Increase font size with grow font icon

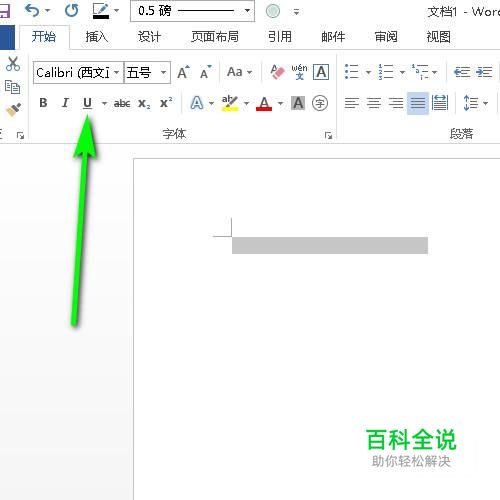pos(183,72)
